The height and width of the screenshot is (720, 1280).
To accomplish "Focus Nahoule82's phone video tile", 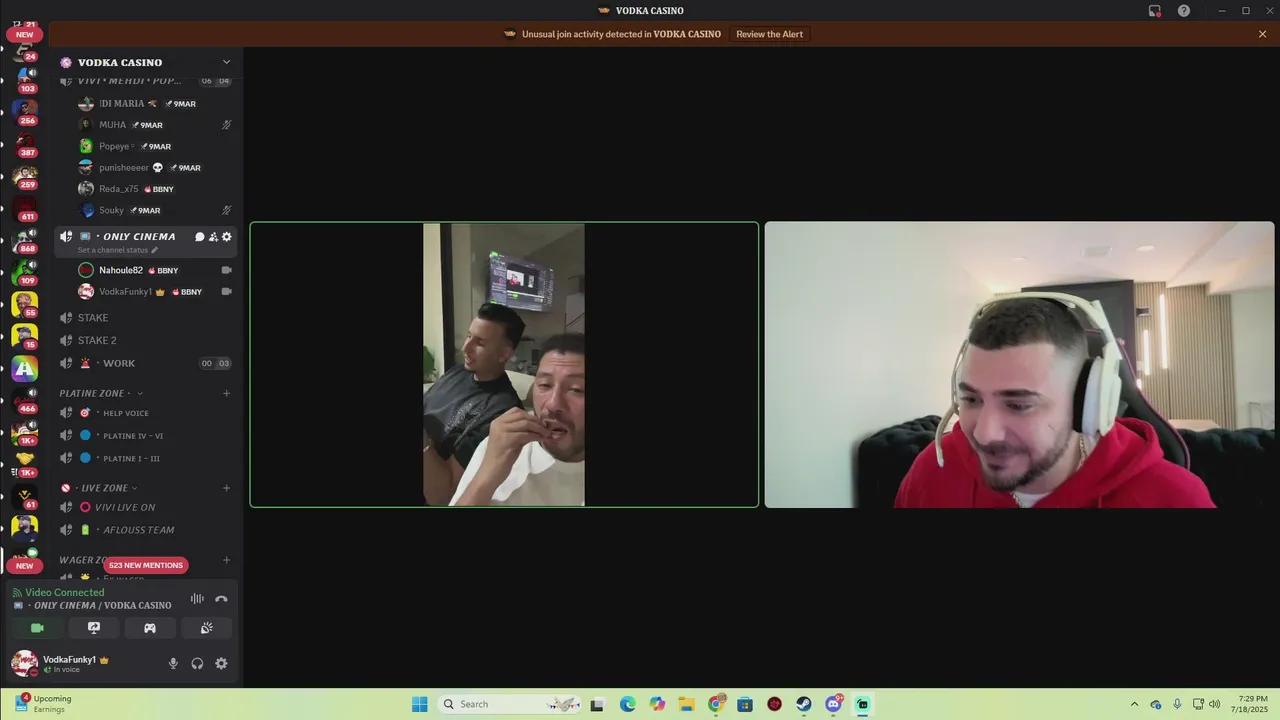I will 504,364.
